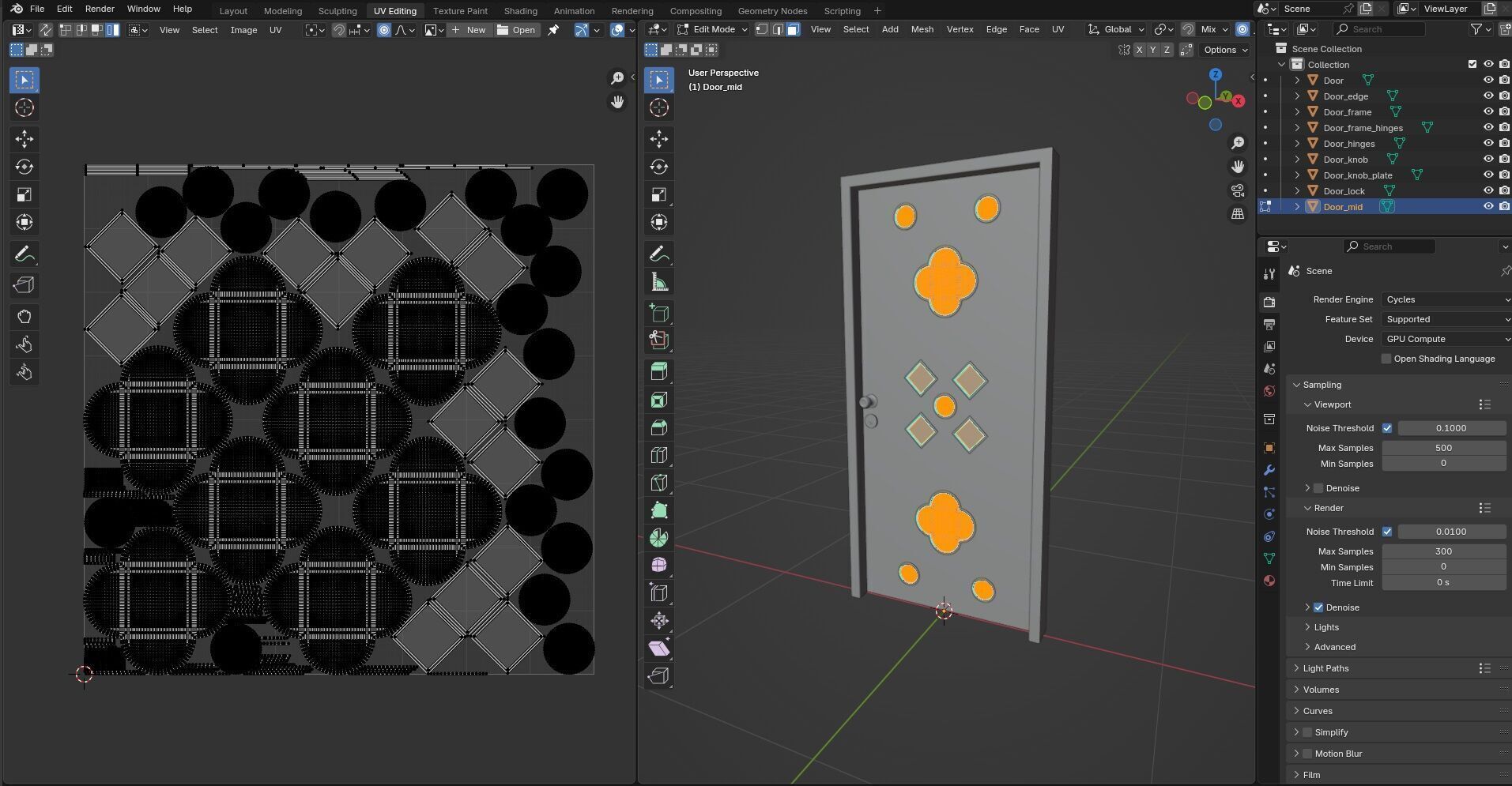Screen dimensions: 1512x786
Task: Open the Global transform orientation dropdown
Action: (x=1117, y=29)
